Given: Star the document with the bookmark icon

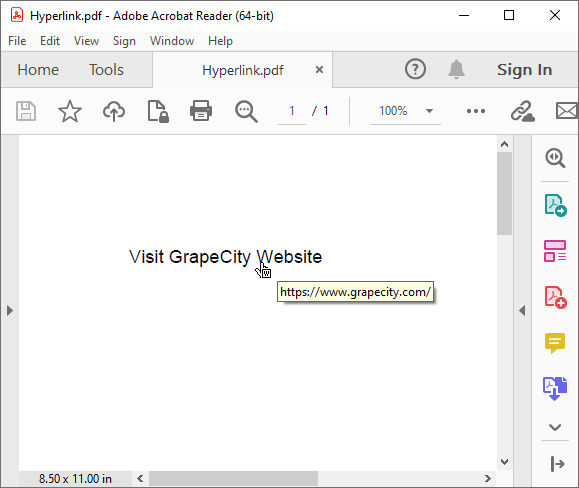Looking at the screenshot, I should (70, 111).
